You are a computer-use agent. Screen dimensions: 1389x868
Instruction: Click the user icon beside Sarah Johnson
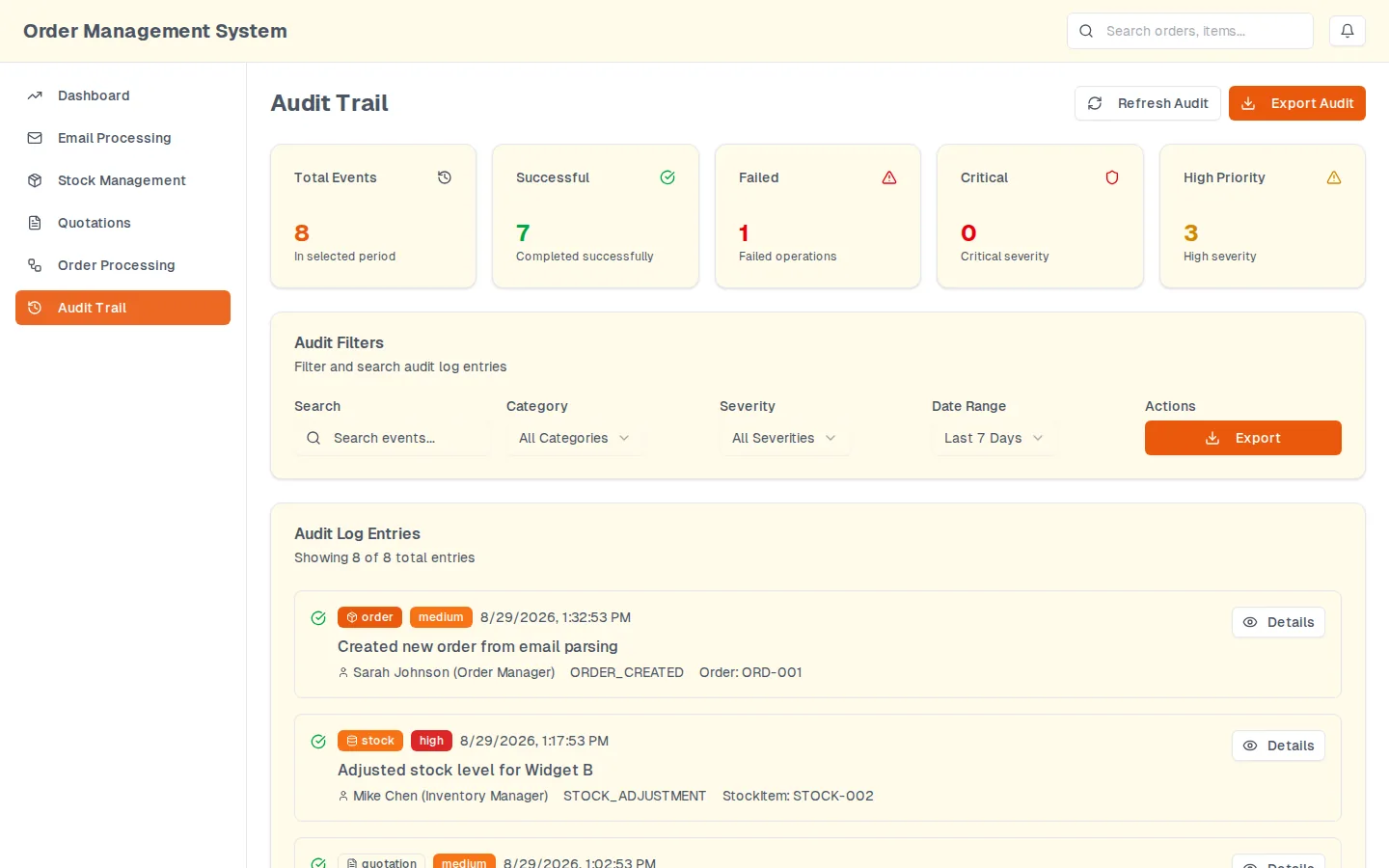[343, 673]
